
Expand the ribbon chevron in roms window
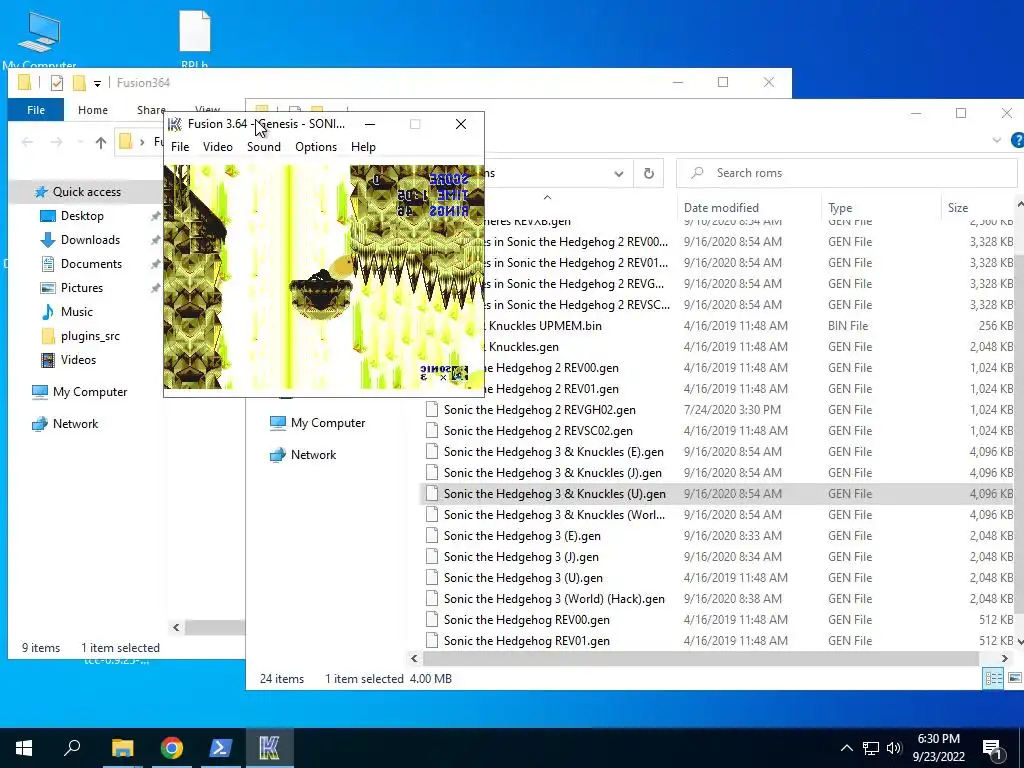point(997,140)
